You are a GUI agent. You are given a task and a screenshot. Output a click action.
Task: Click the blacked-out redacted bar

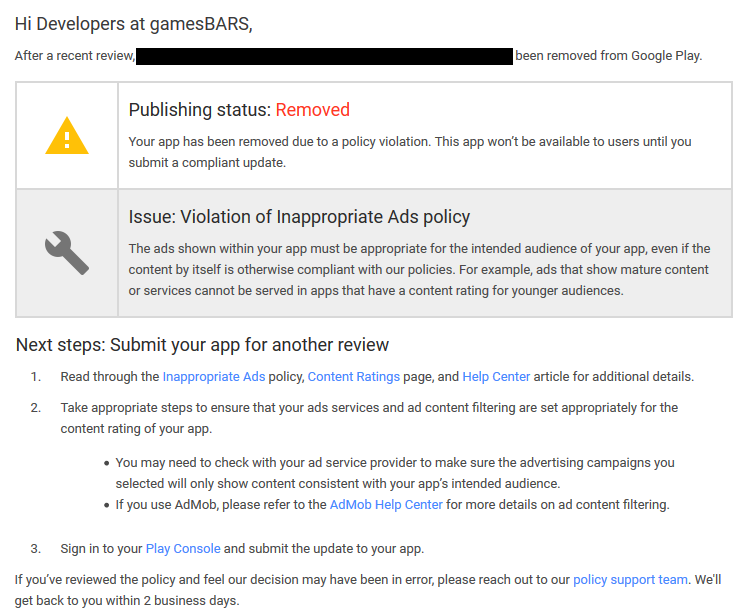324,56
